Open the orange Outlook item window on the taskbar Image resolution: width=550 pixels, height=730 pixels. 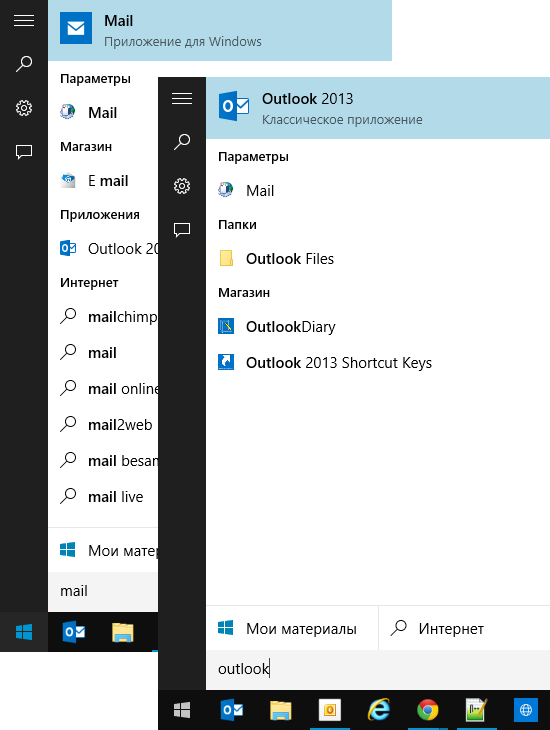pos(330,710)
